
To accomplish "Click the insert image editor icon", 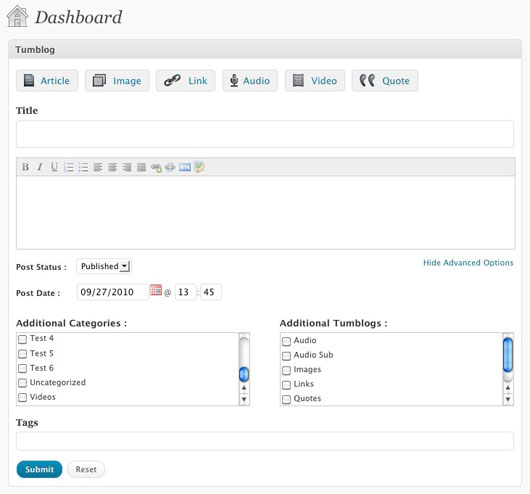I will pos(185,167).
